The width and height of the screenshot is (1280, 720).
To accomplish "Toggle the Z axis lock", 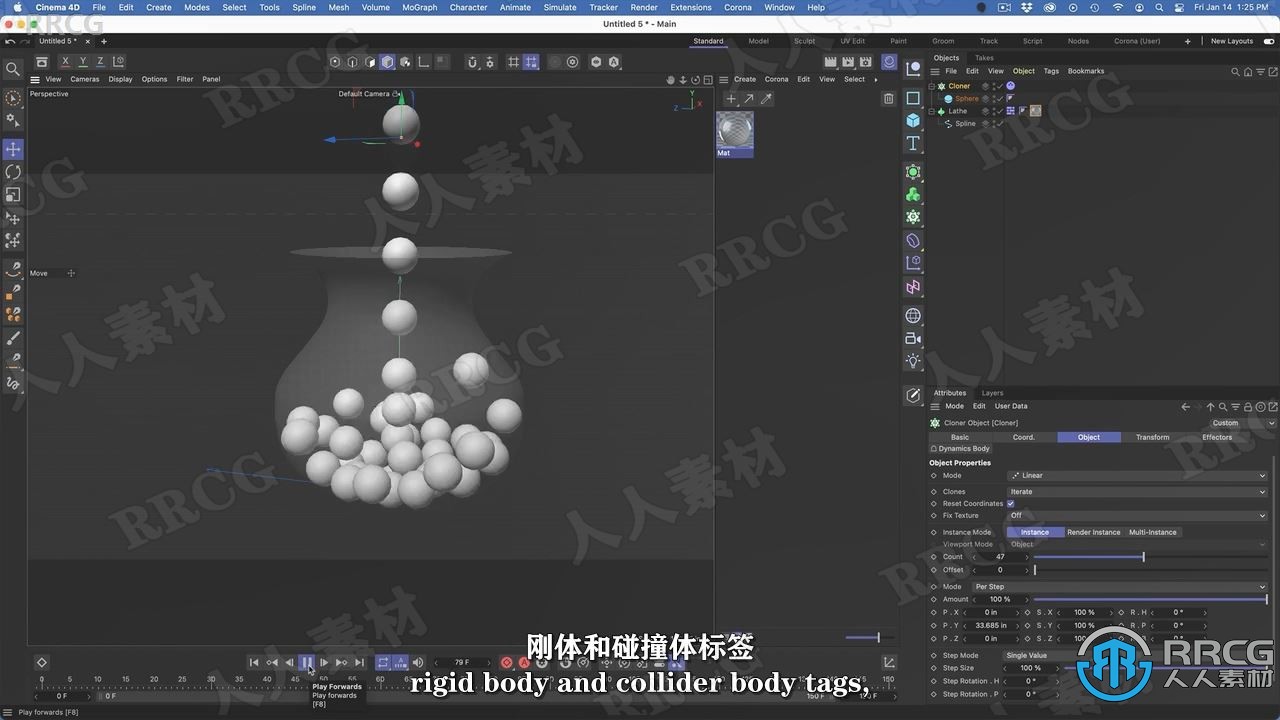I will point(100,62).
